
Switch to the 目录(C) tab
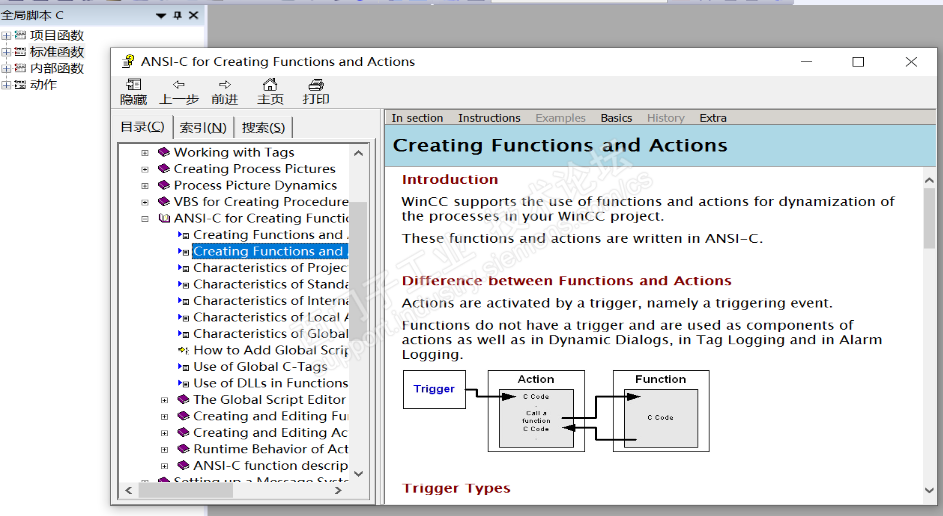[x=142, y=127]
